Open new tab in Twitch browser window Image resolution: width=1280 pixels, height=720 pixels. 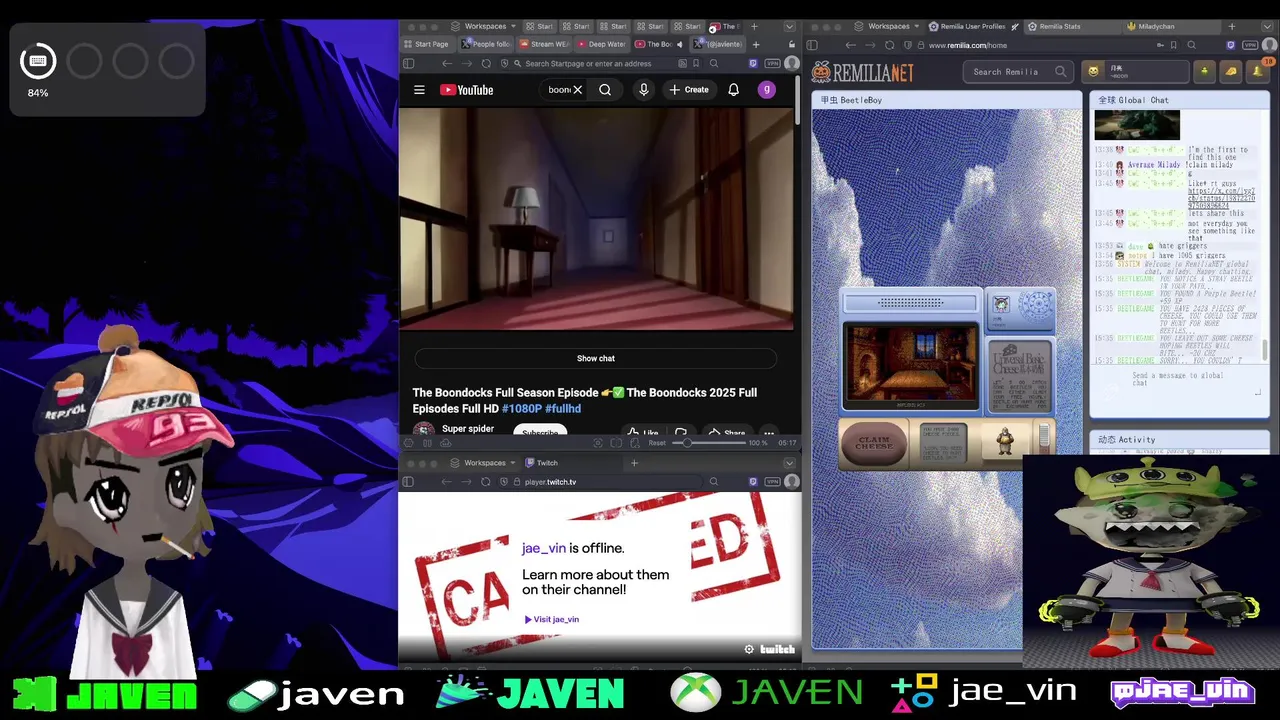pyautogui.click(x=634, y=463)
